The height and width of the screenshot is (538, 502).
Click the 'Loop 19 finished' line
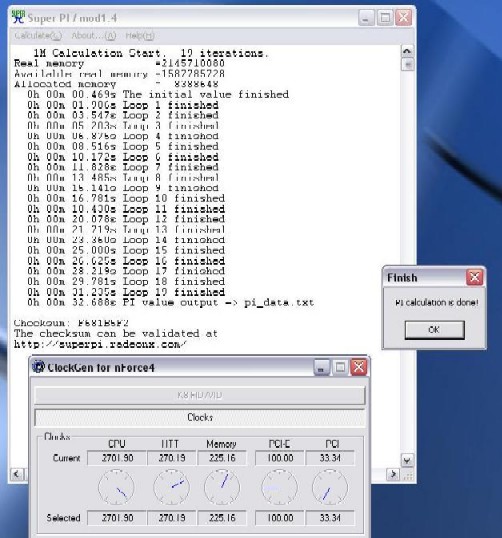click(126, 292)
